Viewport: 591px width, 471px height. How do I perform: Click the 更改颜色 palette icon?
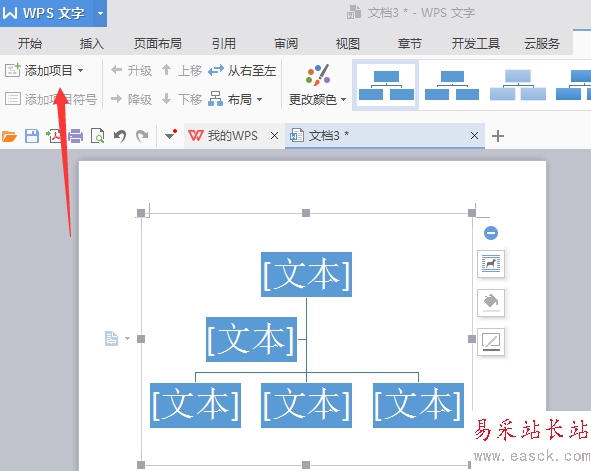click(318, 75)
